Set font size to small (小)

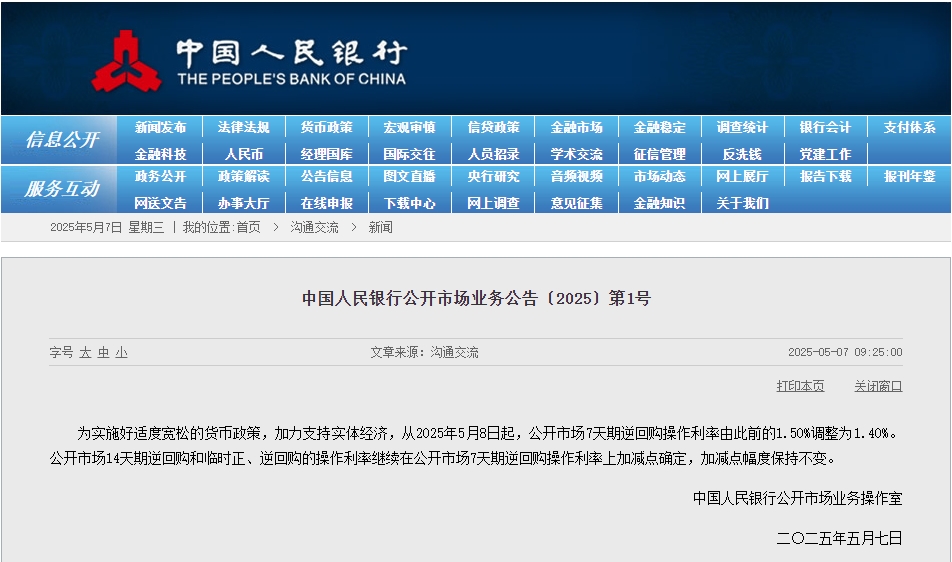pyautogui.click(x=121, y=353)
